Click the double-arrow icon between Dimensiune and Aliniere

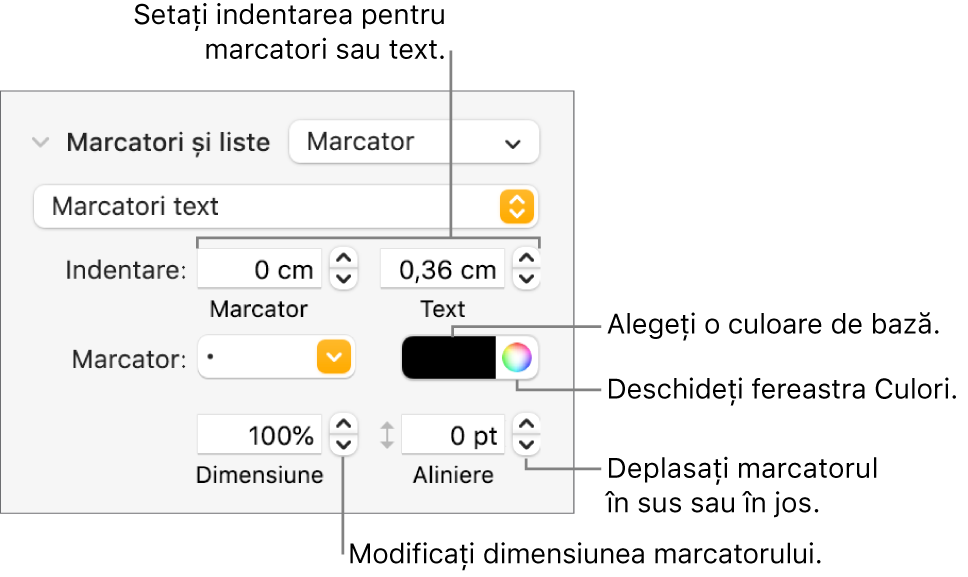pos(385,434)
